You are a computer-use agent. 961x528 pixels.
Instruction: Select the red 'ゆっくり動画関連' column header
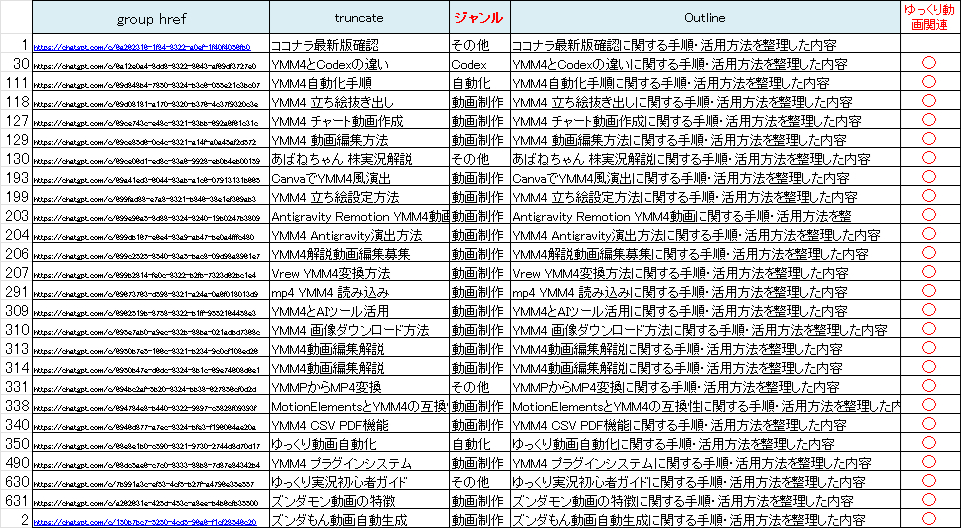930,18
